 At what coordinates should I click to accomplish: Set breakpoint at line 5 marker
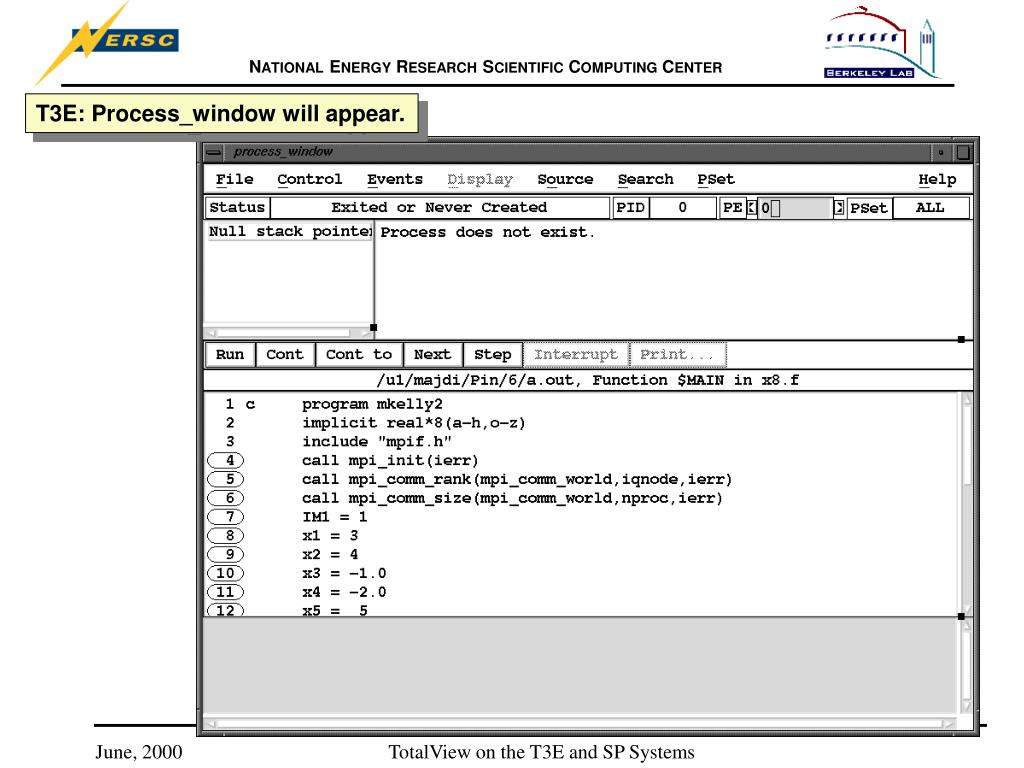pyautogui.click(x=228, y=479)
